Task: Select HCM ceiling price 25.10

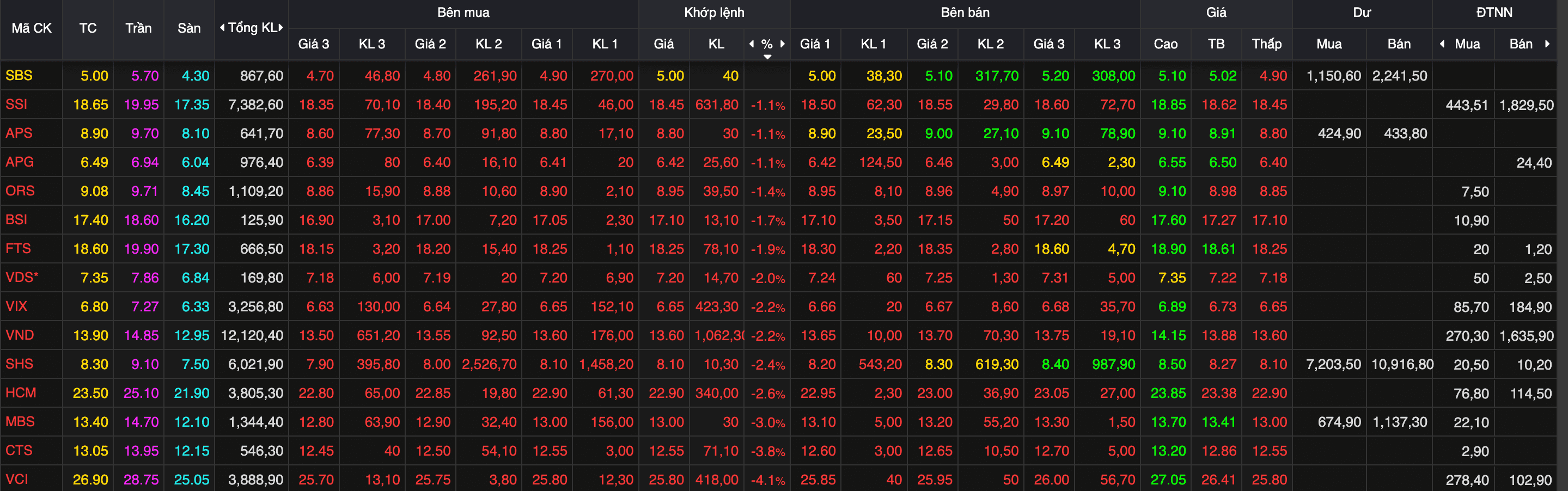Action: pyautogui.click(x=141, y=393)
